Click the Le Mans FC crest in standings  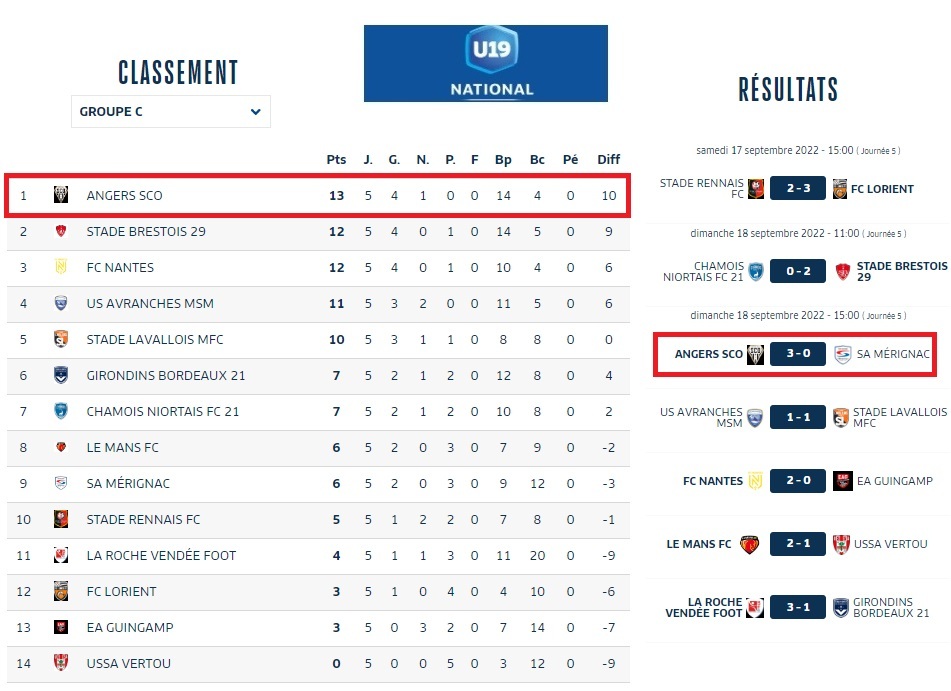(x=61, y=447)
